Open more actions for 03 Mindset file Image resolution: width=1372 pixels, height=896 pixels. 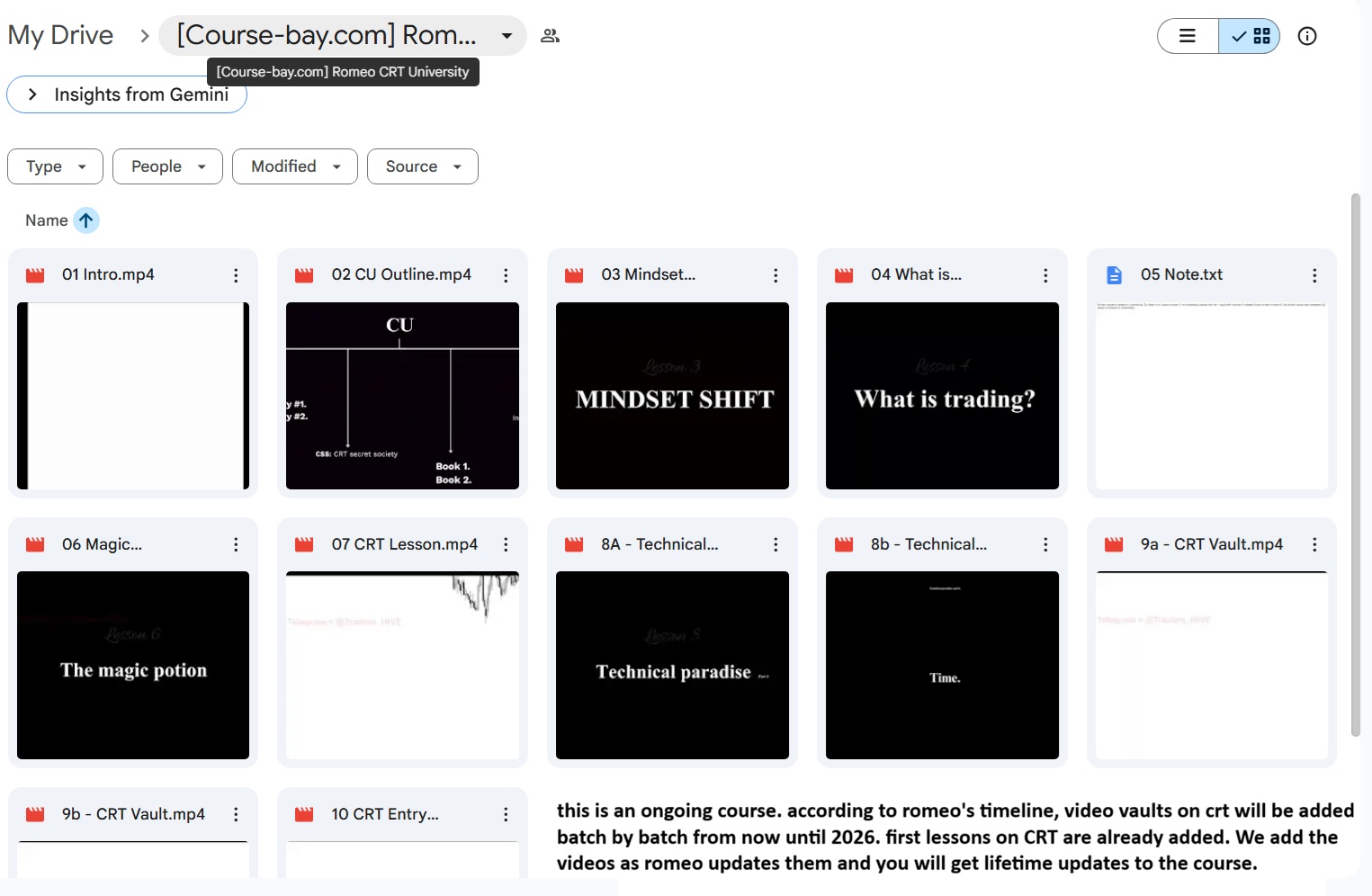[776, 275]
